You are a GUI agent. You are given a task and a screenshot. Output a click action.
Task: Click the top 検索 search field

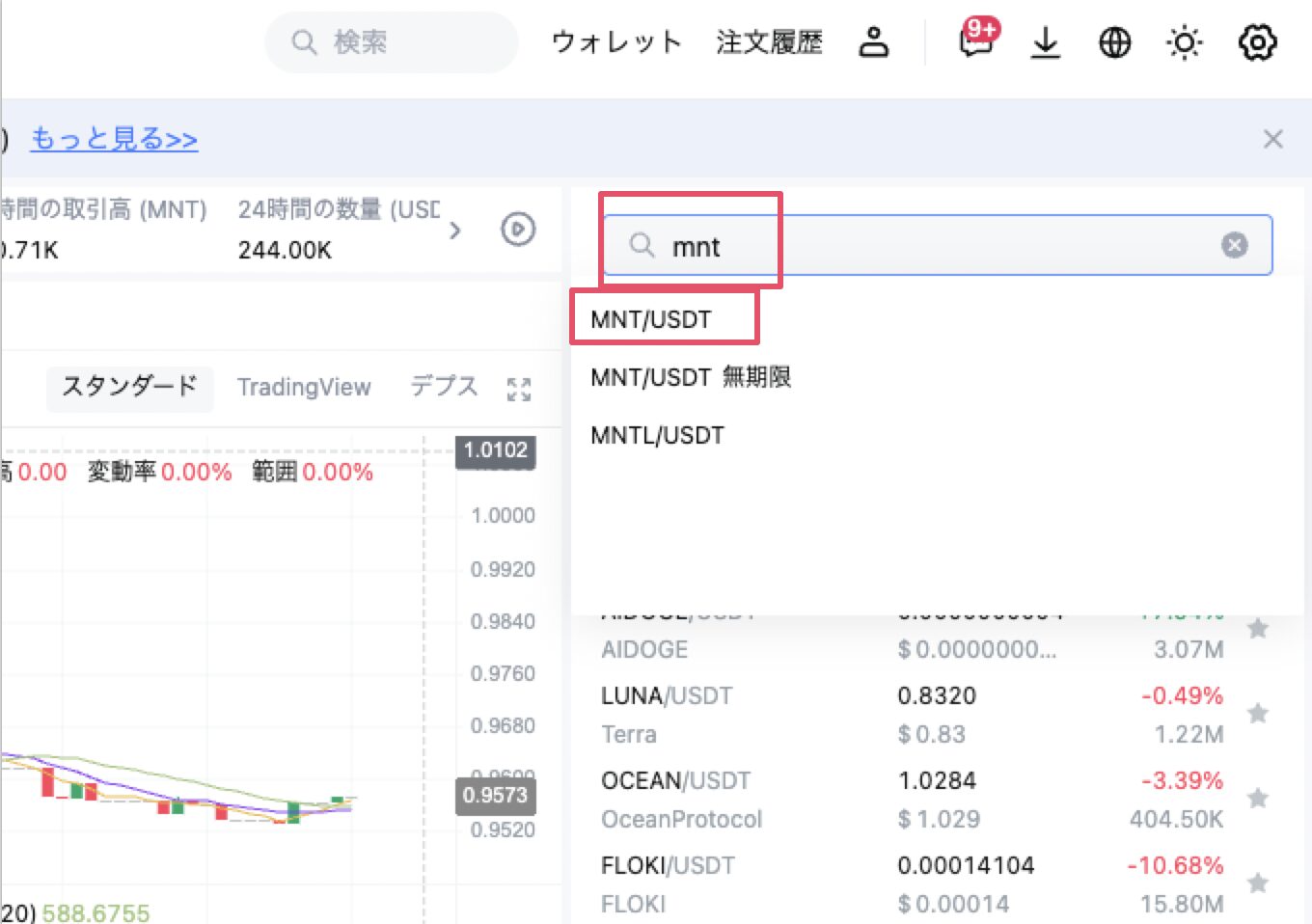tap(392, 42)
